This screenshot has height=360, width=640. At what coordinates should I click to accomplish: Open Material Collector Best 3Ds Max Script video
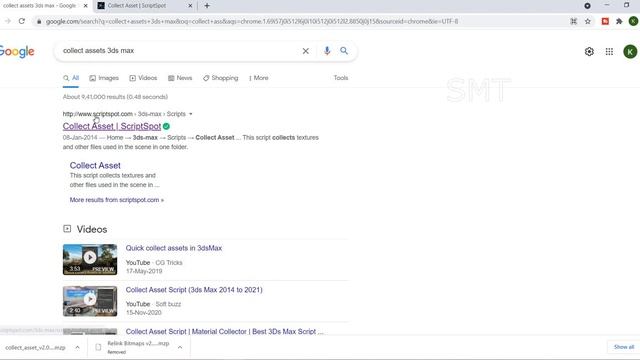click(224, 331)
